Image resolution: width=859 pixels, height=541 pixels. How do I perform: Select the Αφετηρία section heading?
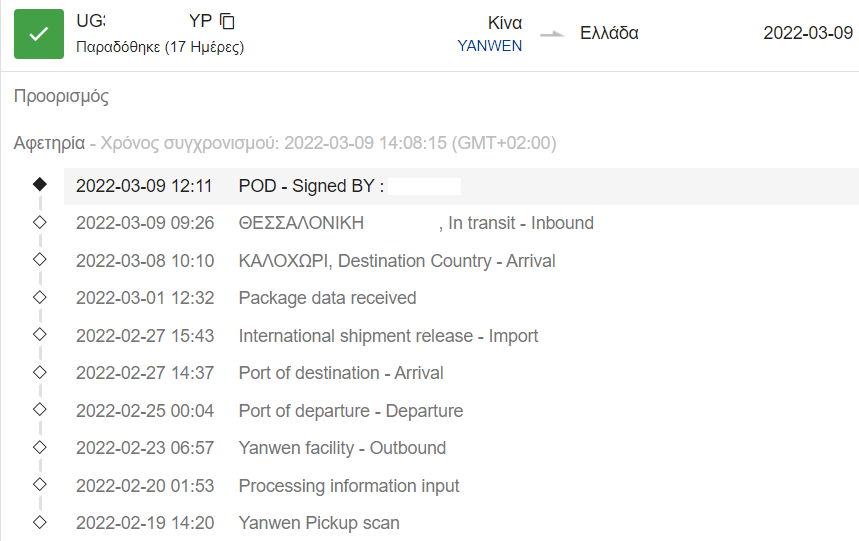pos(49,143)
